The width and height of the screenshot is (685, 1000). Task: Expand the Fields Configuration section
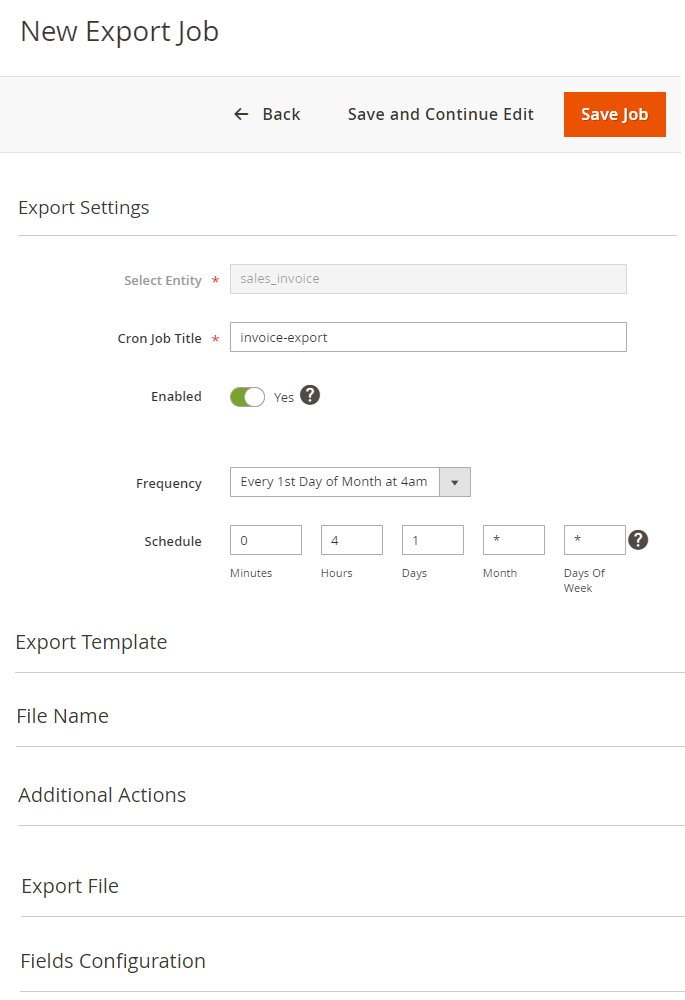click(113, 961)
